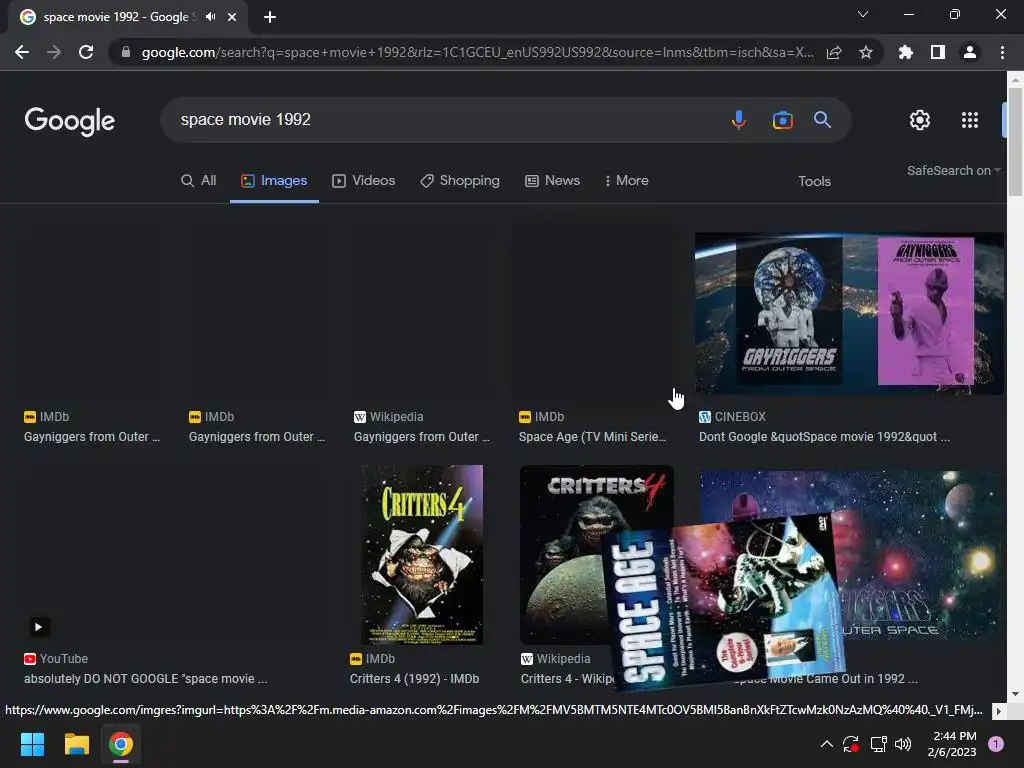Open the CINEBOX image result thumbnail
The image size is (1024, 768).
click(x=849, y=313)
